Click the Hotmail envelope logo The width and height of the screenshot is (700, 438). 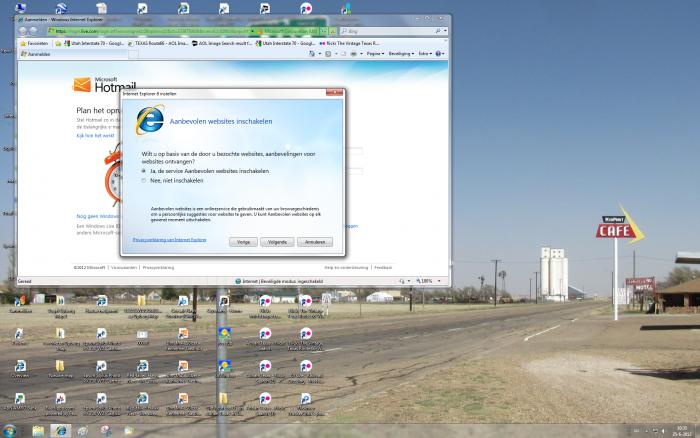[x=82, y=84]
